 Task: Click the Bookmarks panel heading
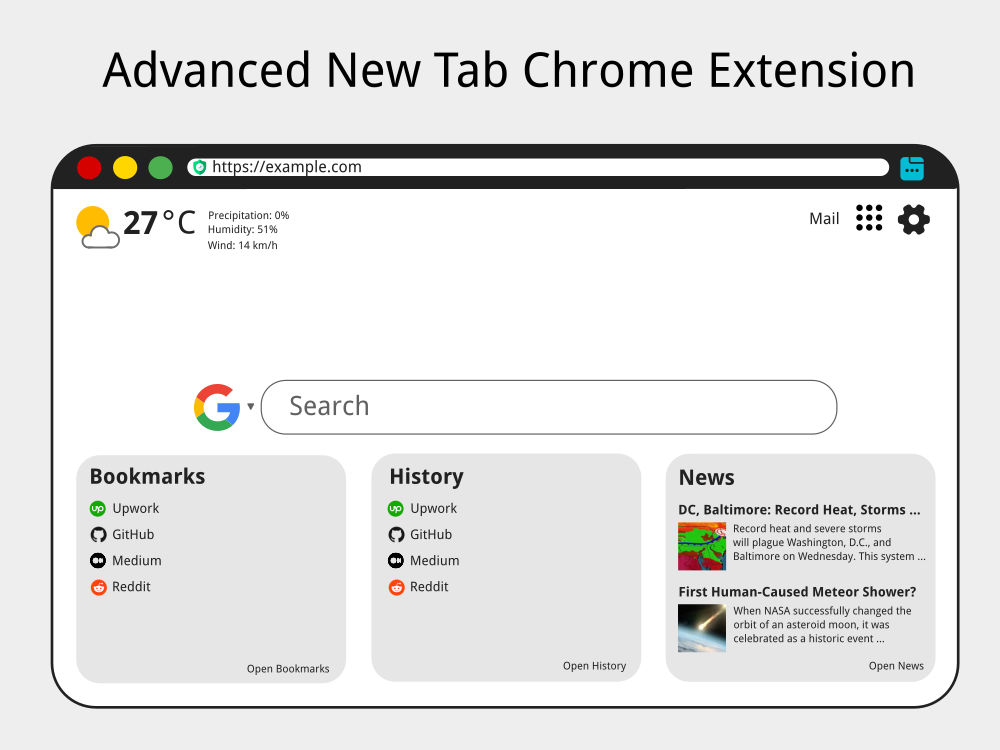[x=147, y=476]
